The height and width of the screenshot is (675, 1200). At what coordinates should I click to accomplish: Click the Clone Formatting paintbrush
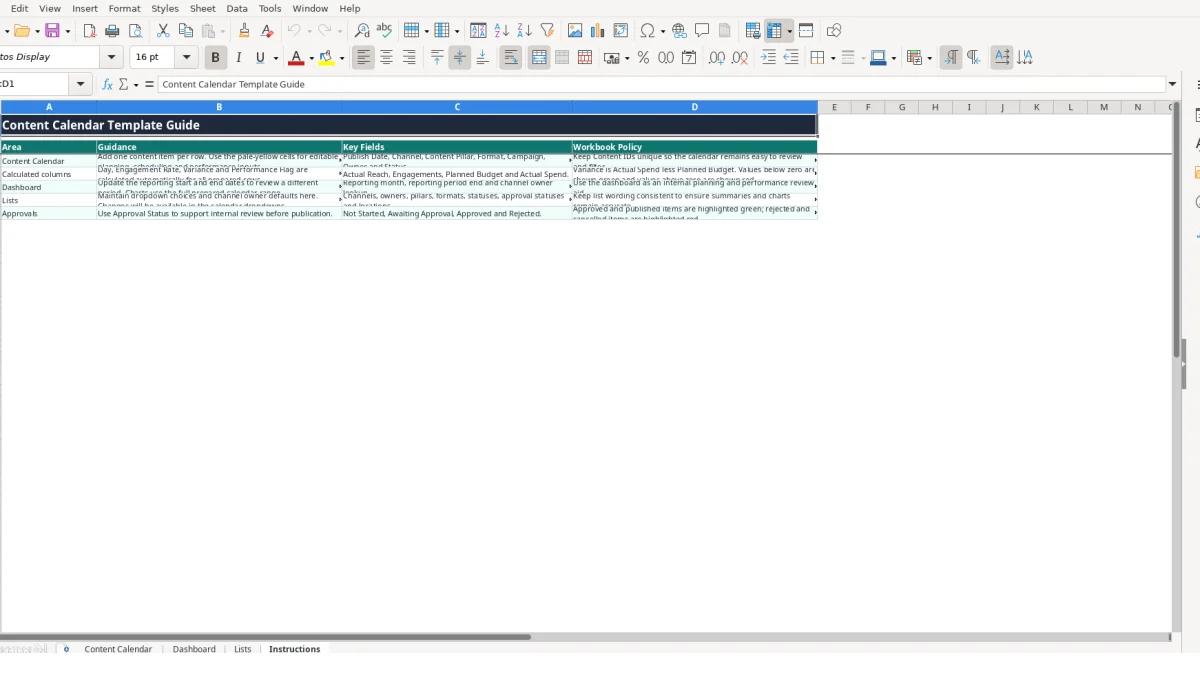[x=244, y=31]
